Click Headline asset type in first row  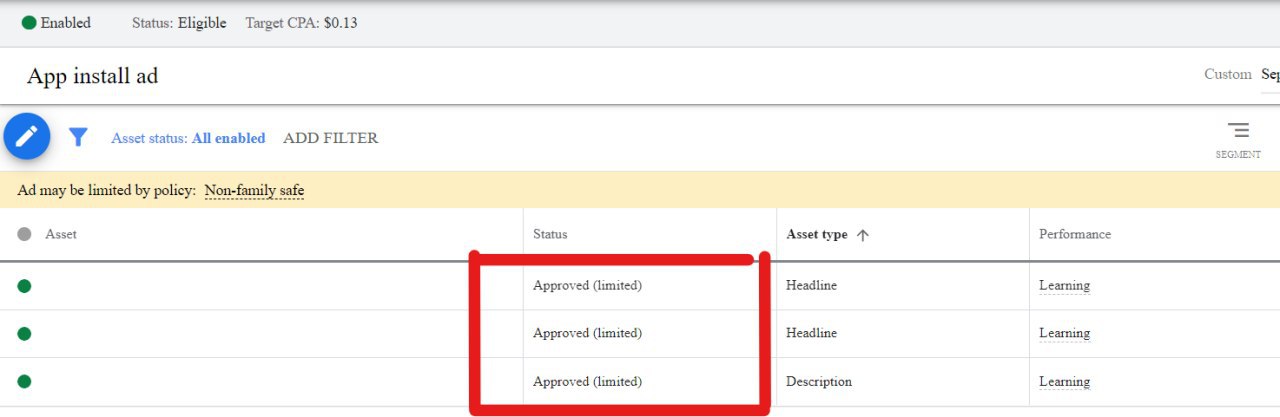click(811, 286)
